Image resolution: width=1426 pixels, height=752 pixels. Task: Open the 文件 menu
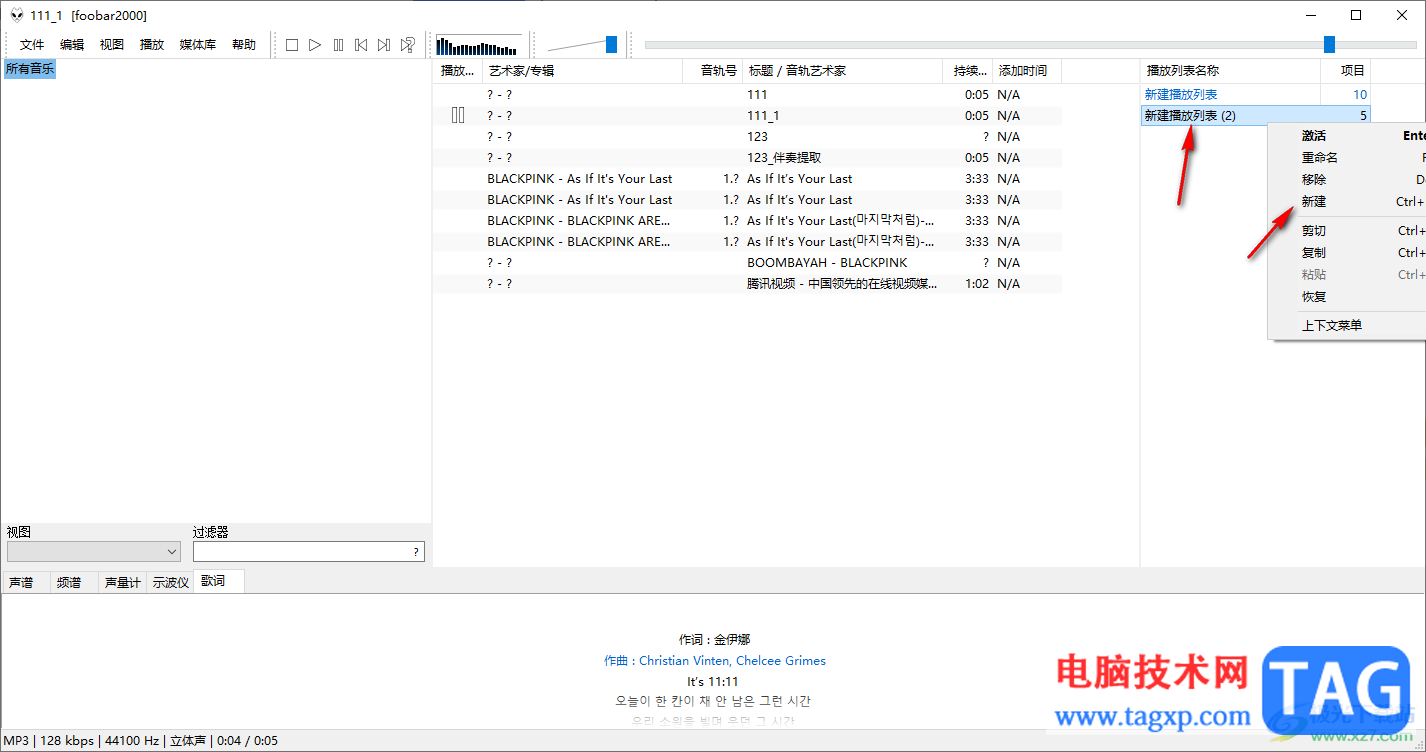pos(32,45)
